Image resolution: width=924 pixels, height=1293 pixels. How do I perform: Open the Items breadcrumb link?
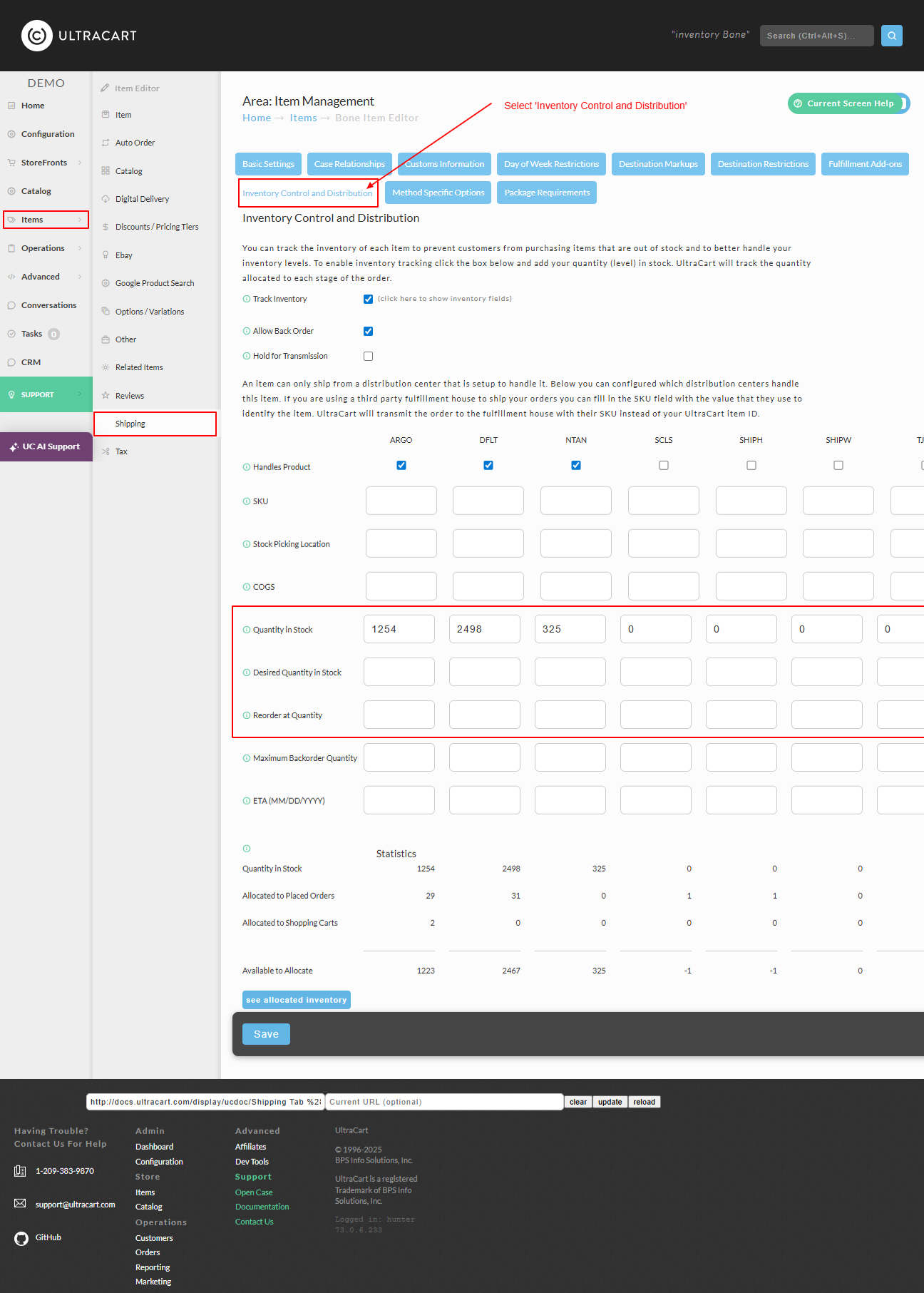tap(303, 118)
